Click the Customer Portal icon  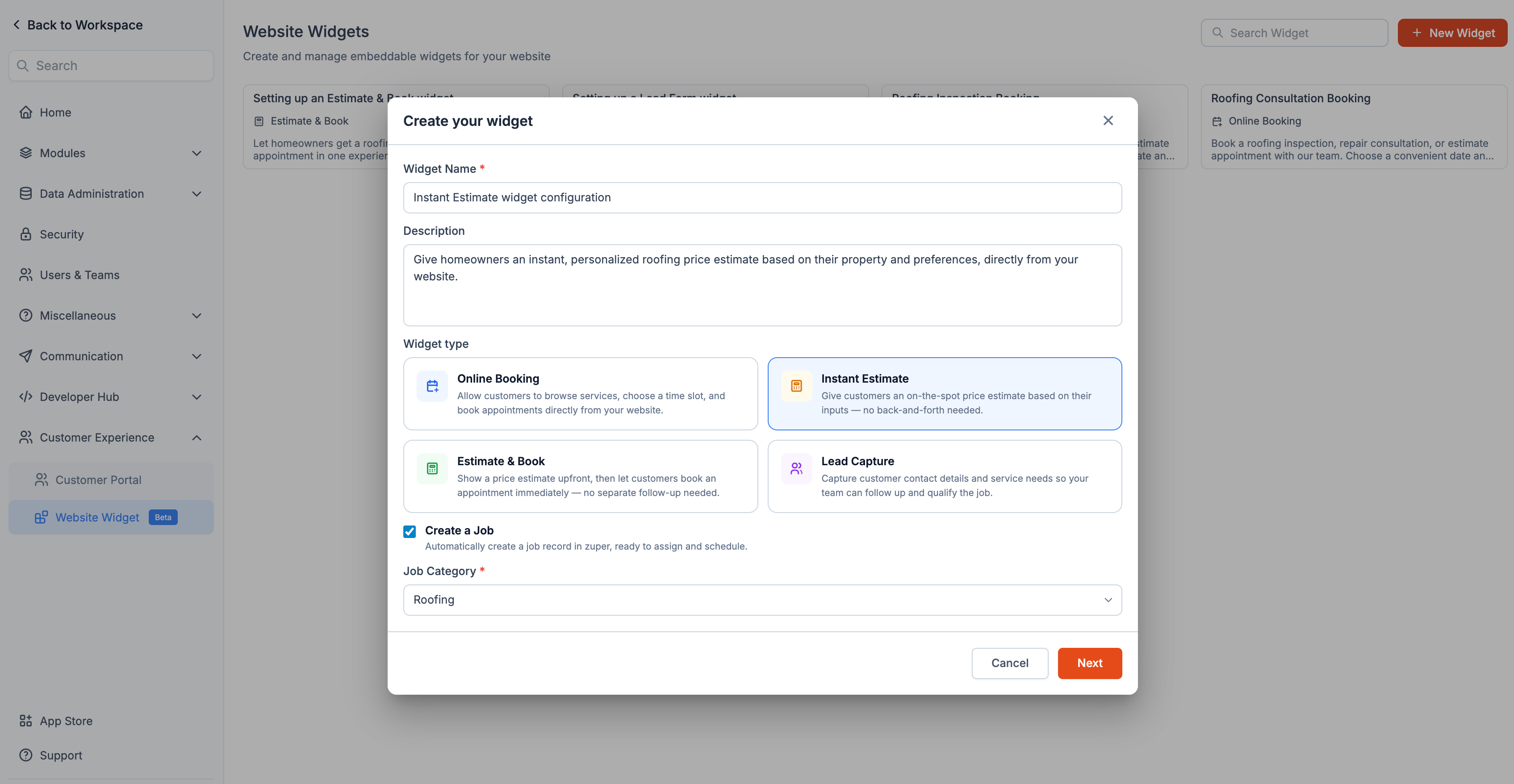coord(41,480)
